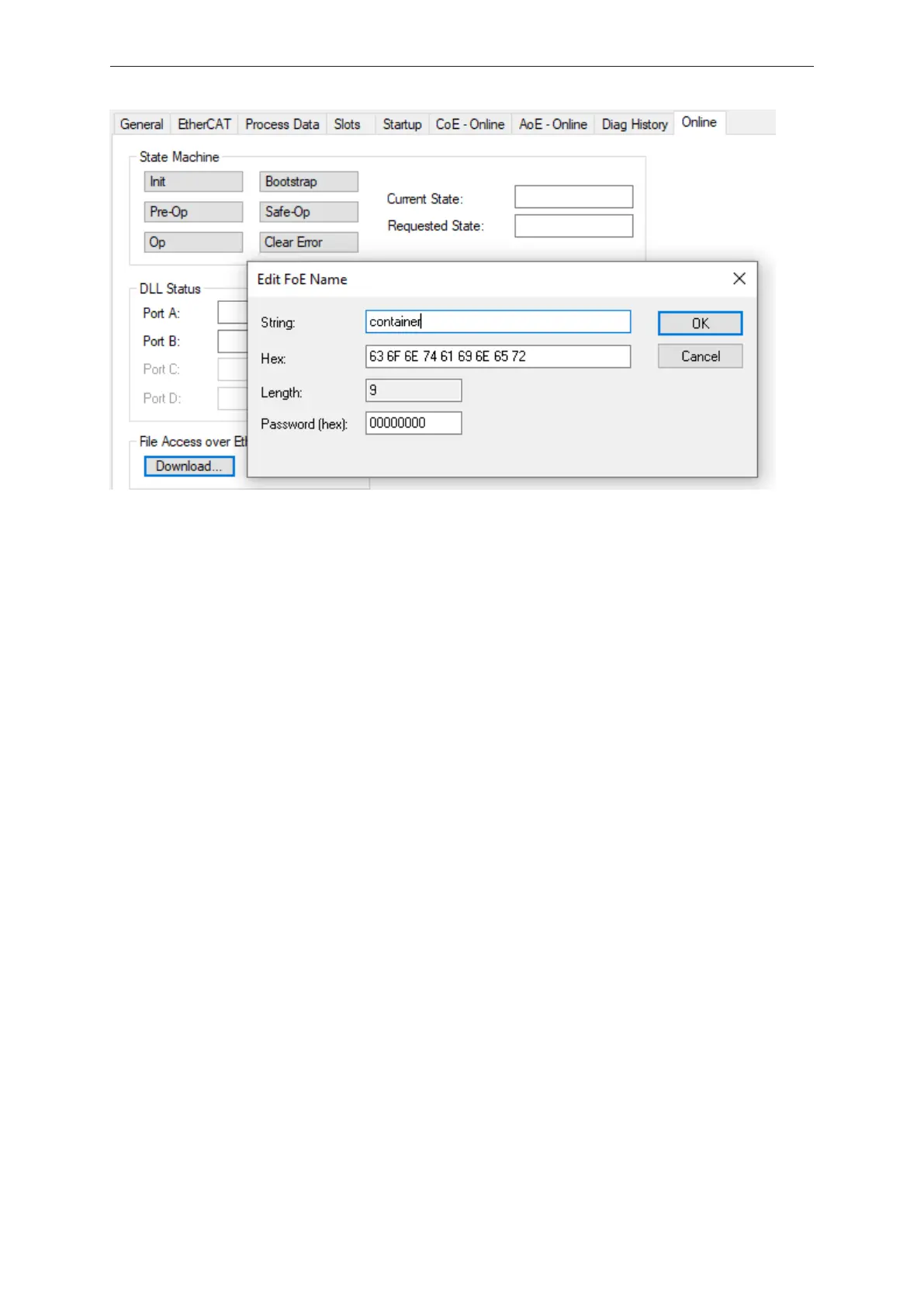Go to the Slots tab
This screenshot has width=924, height=1307.
coord(347,124)
